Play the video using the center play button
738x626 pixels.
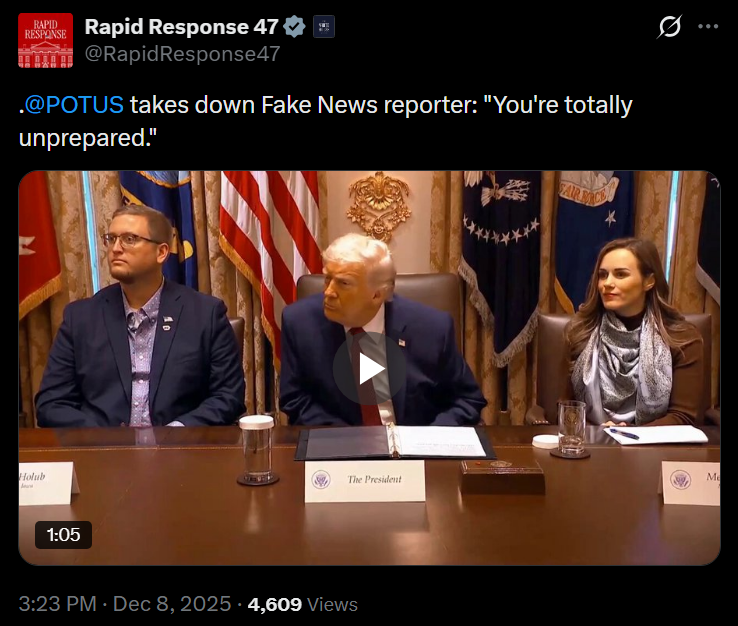pyautogui.click(x=369, y=369)
